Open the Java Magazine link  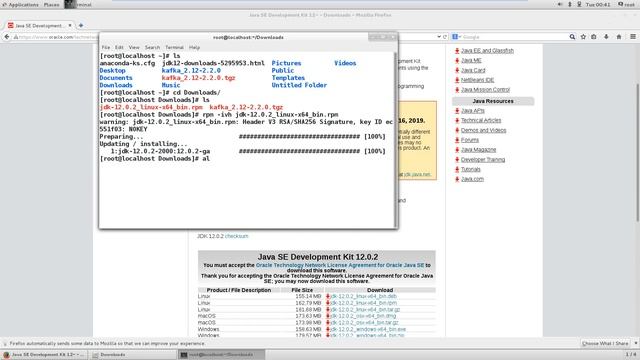[x=479, y=150]
